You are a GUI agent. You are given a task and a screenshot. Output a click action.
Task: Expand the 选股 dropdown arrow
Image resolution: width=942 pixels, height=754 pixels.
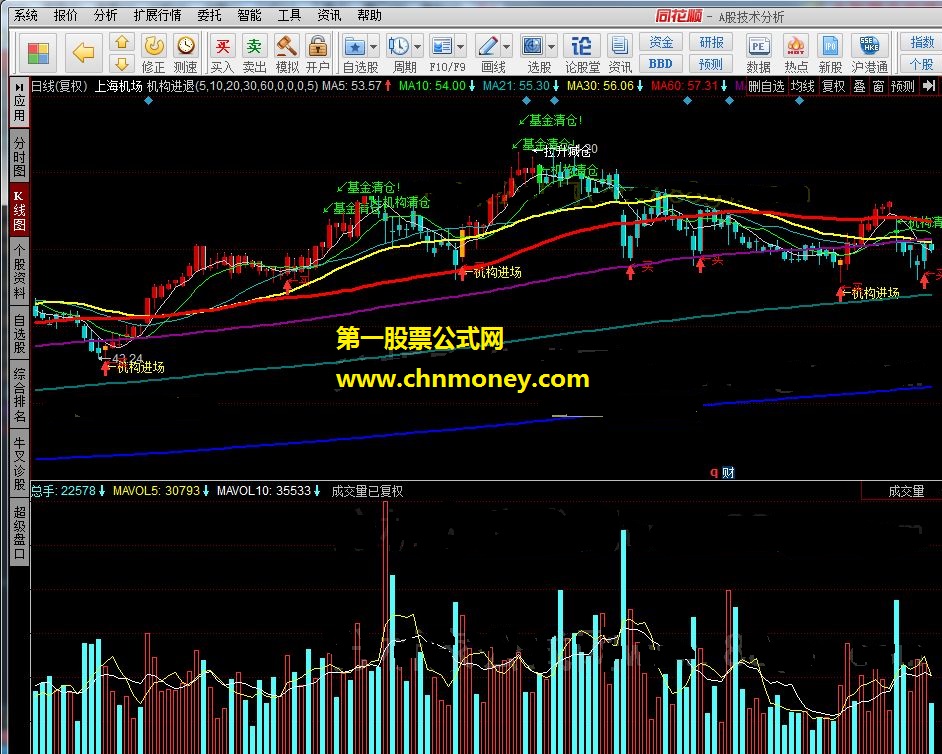coord(552,46)
